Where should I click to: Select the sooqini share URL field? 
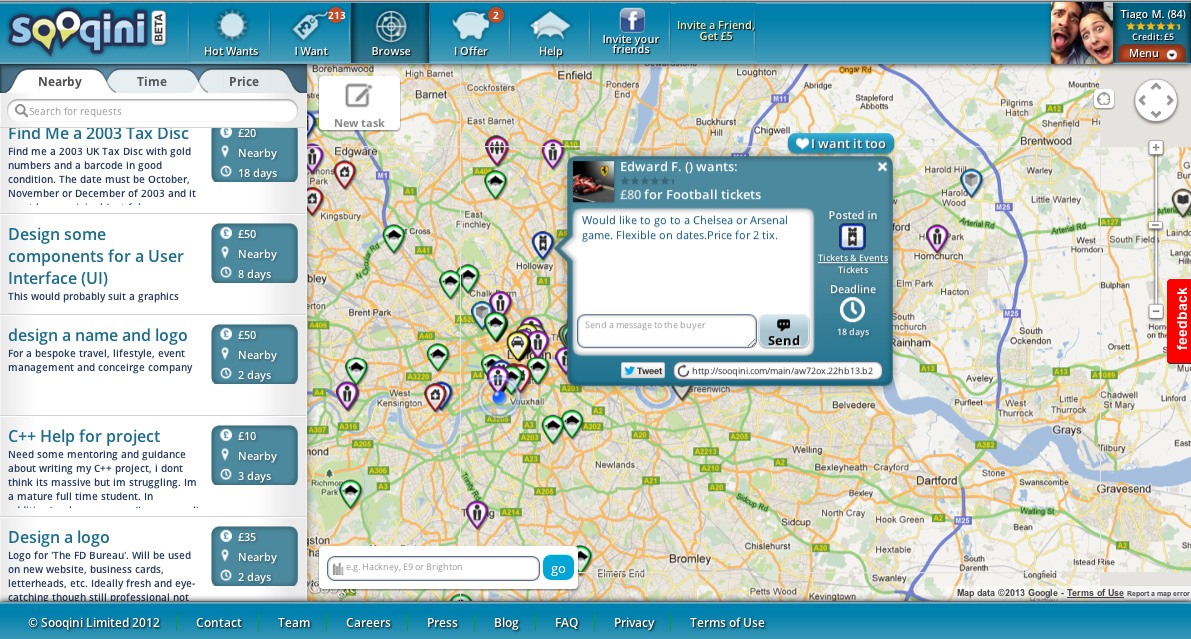(777, 371)
